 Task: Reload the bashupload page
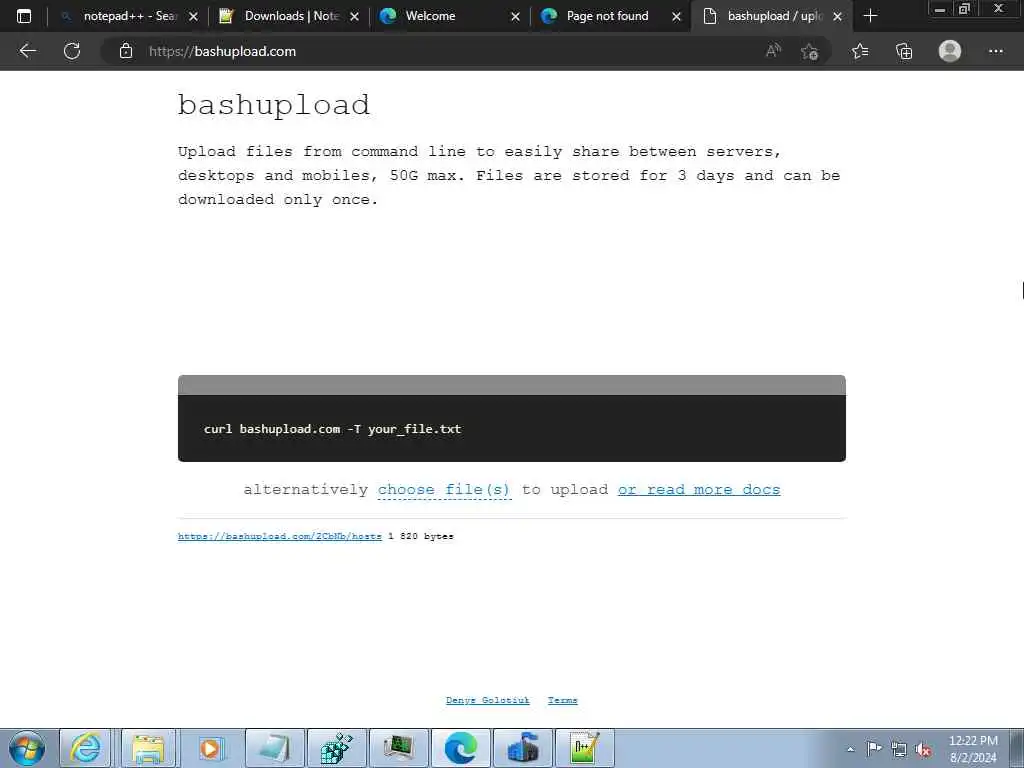point(72,51)
